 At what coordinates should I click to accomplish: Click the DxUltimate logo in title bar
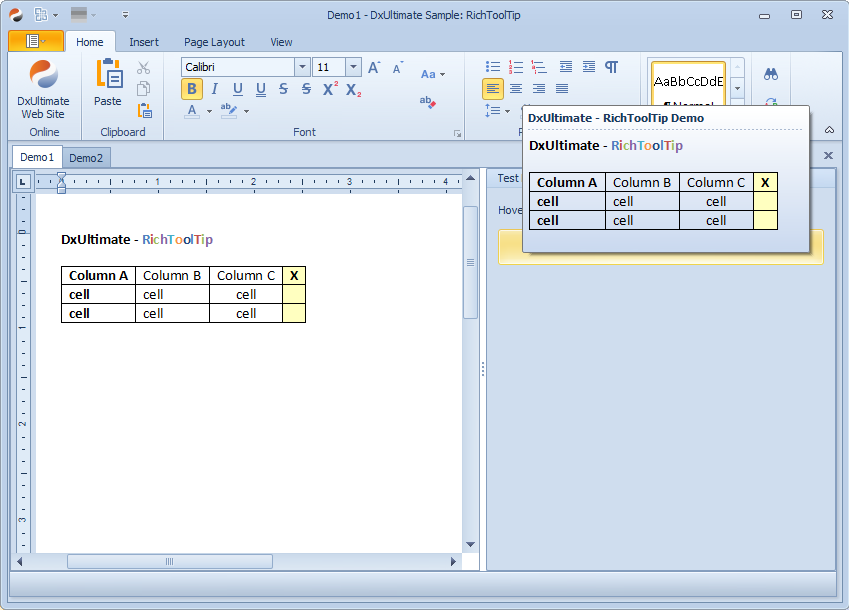point(16,15)
